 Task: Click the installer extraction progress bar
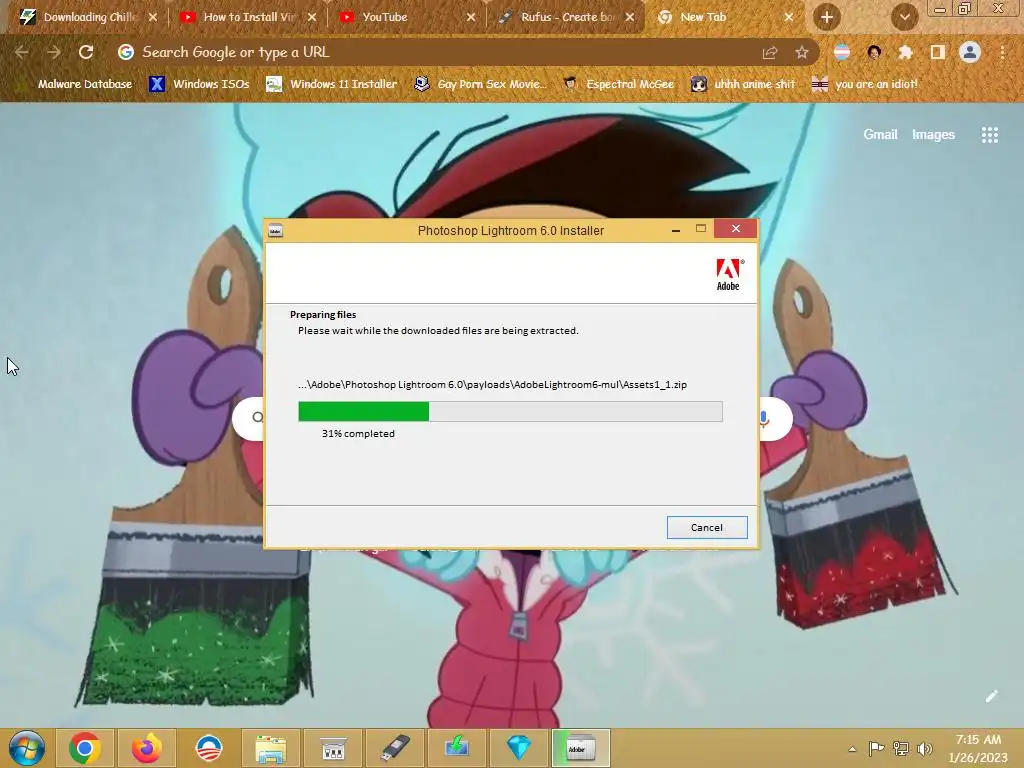[x=510, y=411]
